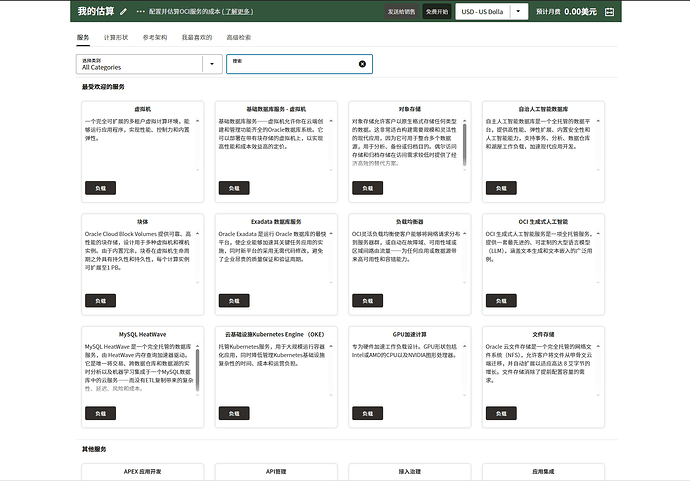Viewport: 690px width, 481px height.
Task: Click 负载 button on the 负载均衡器 card
Action: tap(367, 301)
